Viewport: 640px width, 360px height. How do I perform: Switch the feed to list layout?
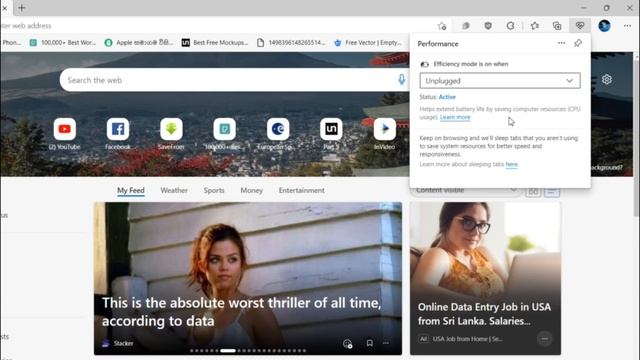(552, 191)
